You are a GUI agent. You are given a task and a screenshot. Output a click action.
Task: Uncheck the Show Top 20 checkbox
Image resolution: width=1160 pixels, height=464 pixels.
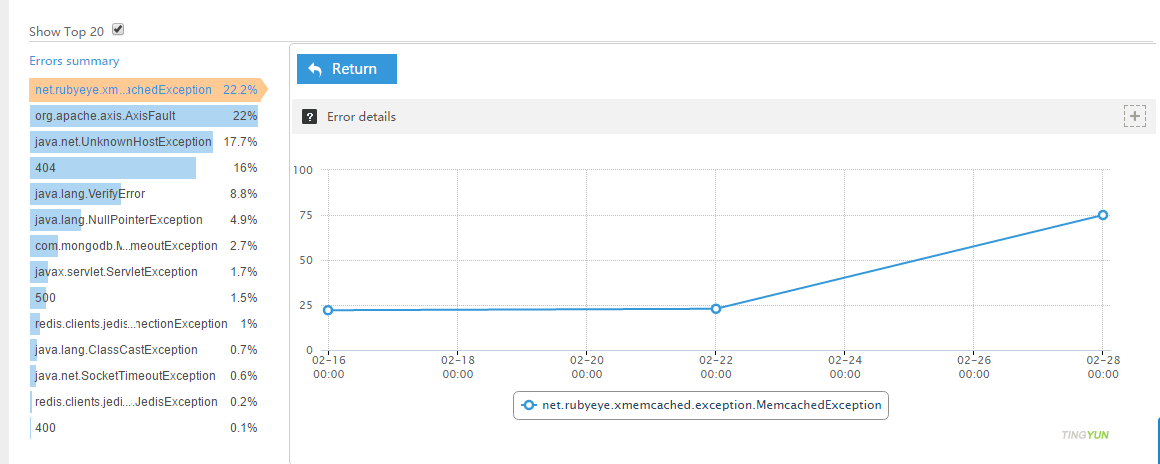pos(118,30)
